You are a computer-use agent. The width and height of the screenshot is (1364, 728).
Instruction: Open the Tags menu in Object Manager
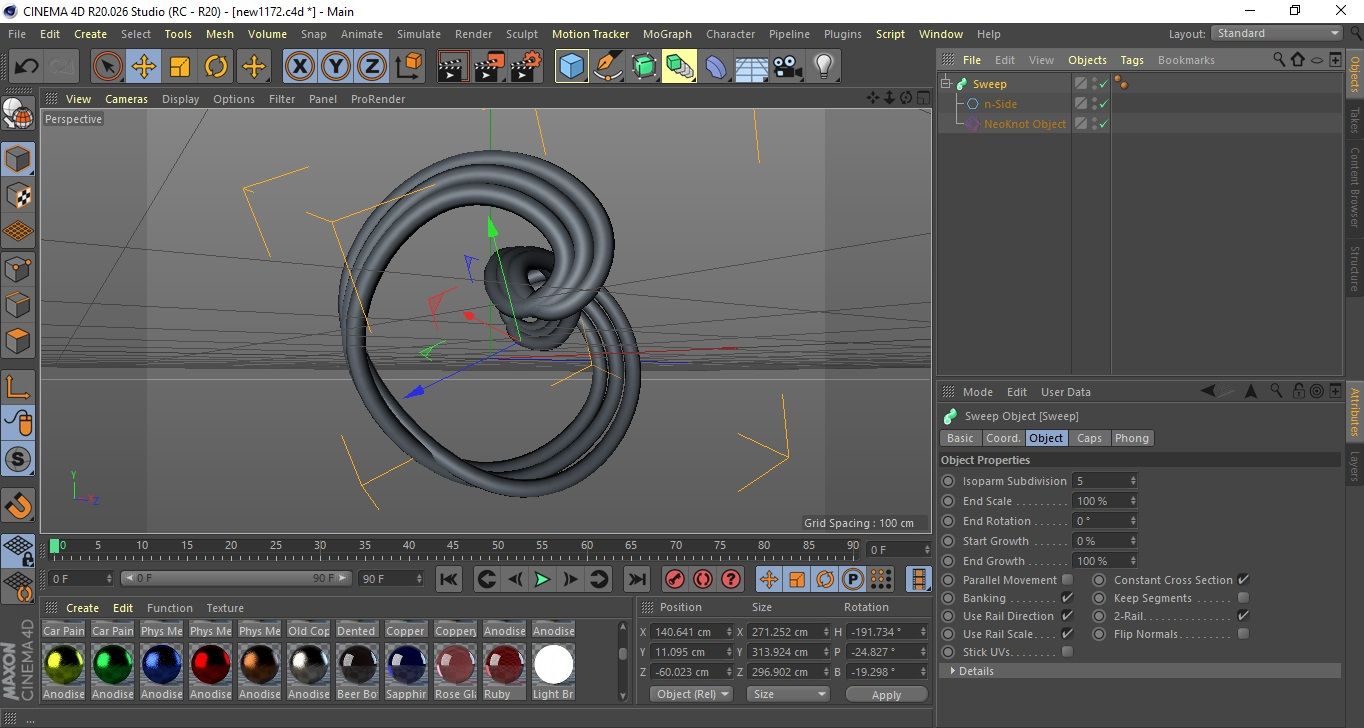[x=1132, y=60]
